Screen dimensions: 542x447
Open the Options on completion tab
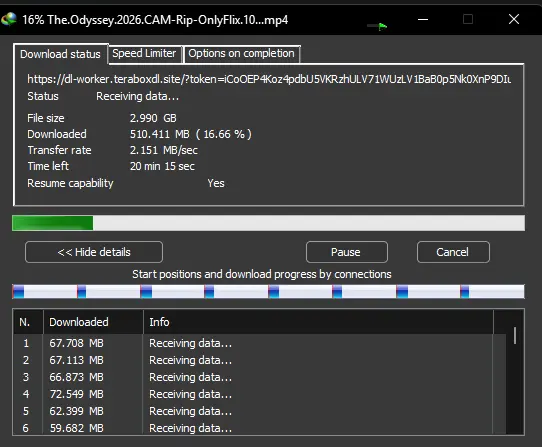(x=242, y=54)
